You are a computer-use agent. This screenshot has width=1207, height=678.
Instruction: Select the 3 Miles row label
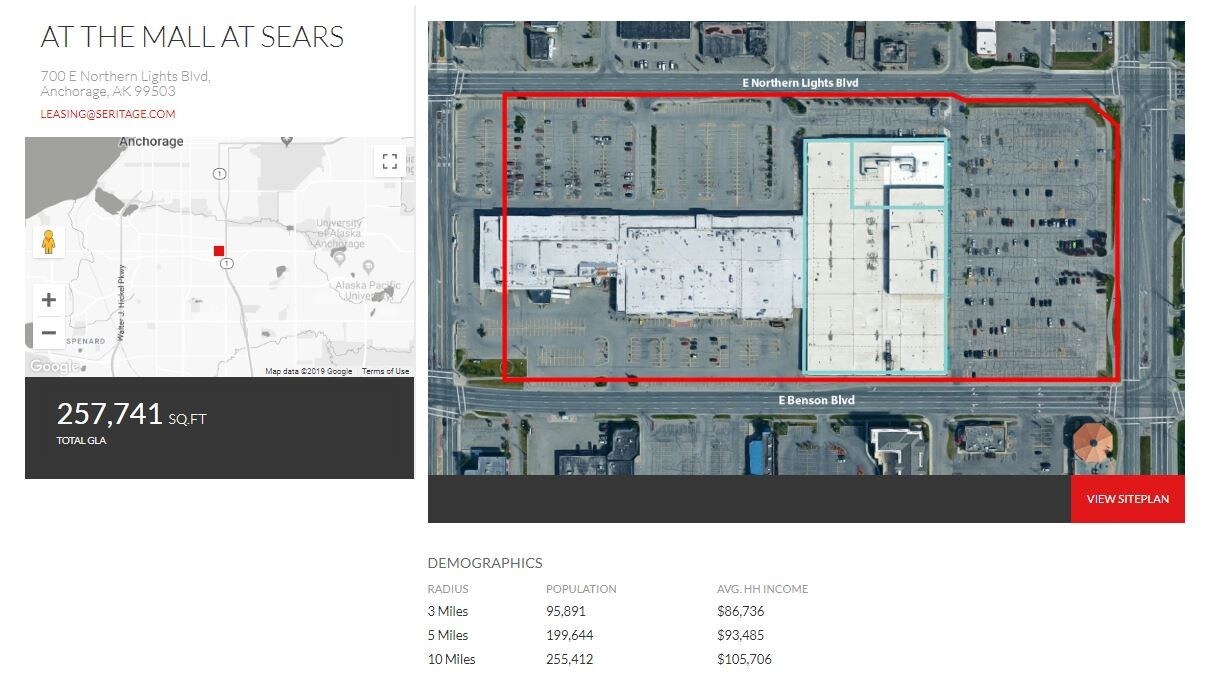(448, 611)
